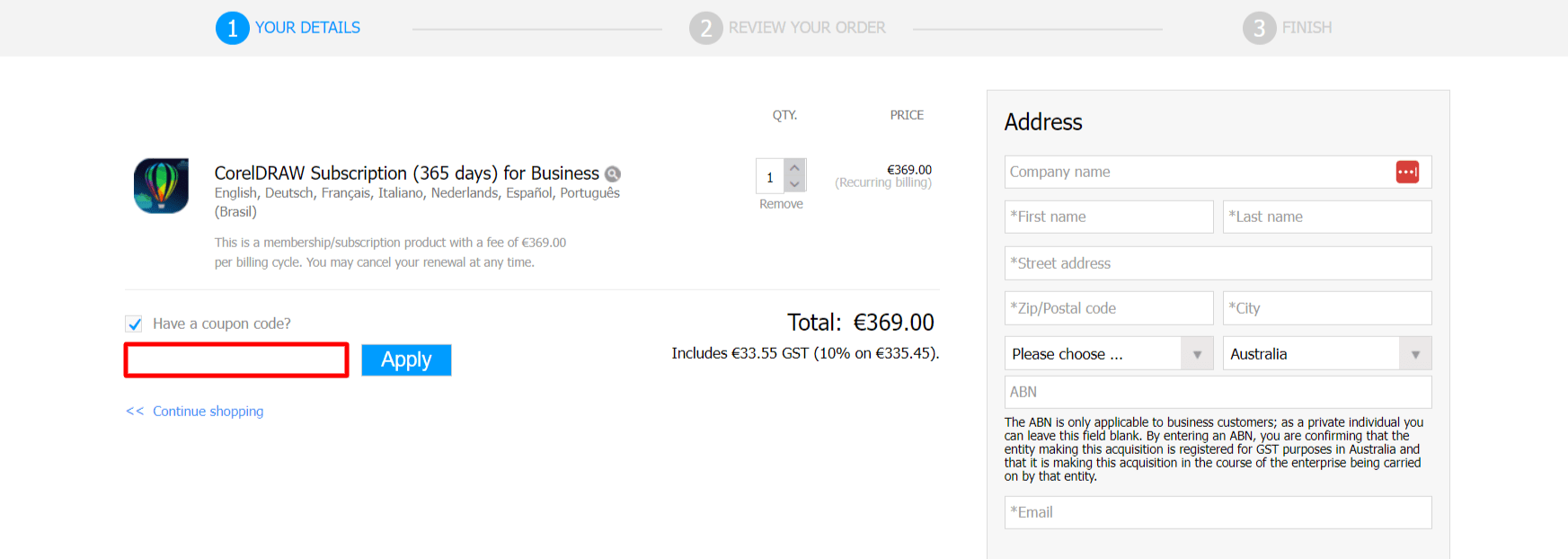Click step 2 'REVIEW YOUR ORDER'
1568x559 pixels.
coord(787,28)
